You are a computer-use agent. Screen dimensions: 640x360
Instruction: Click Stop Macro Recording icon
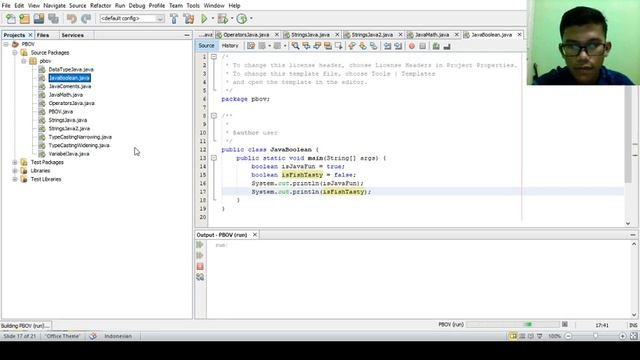[422, 46]
